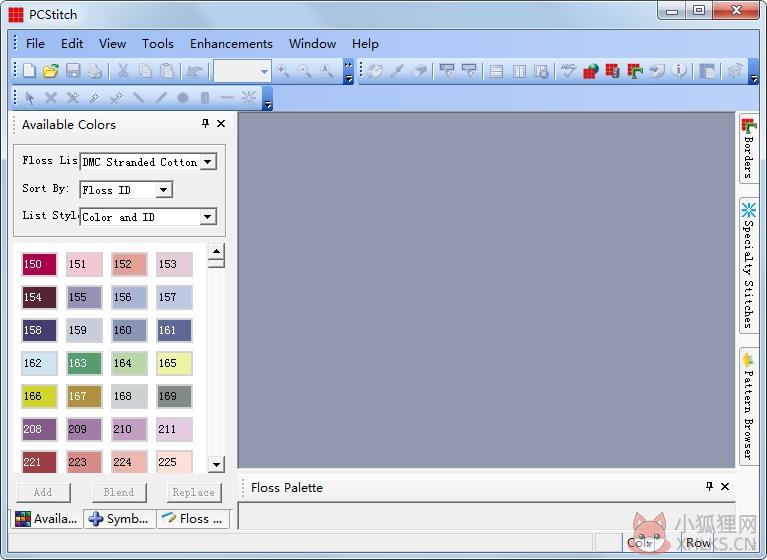This screenshot has height=560, width=767.
Task: Click the red grid with globe icon
Action: point(590,71)
